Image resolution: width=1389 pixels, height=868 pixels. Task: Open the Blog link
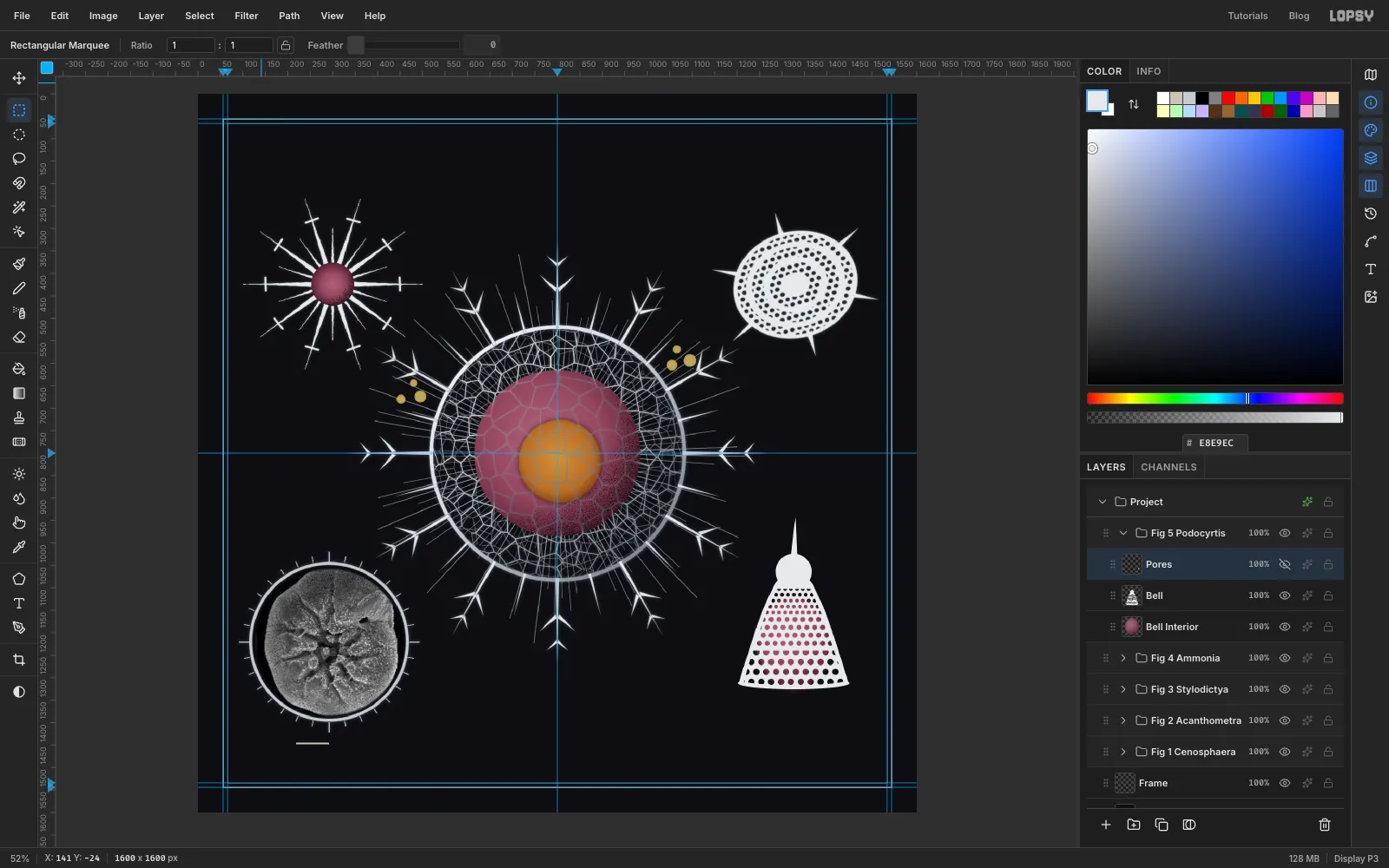tap(1299, 16)
